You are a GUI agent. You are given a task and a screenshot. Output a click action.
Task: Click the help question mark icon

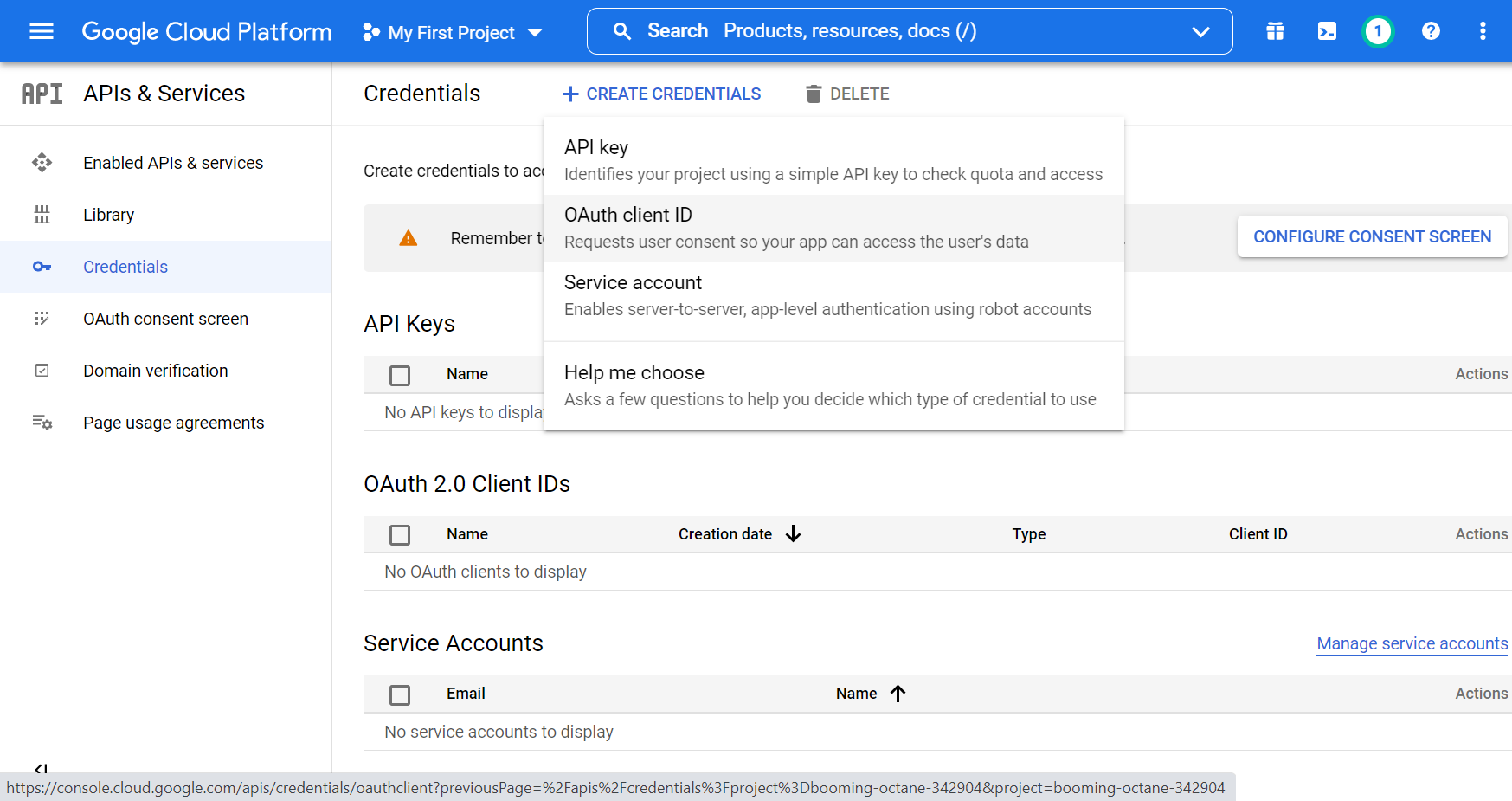pos(1430,31)
